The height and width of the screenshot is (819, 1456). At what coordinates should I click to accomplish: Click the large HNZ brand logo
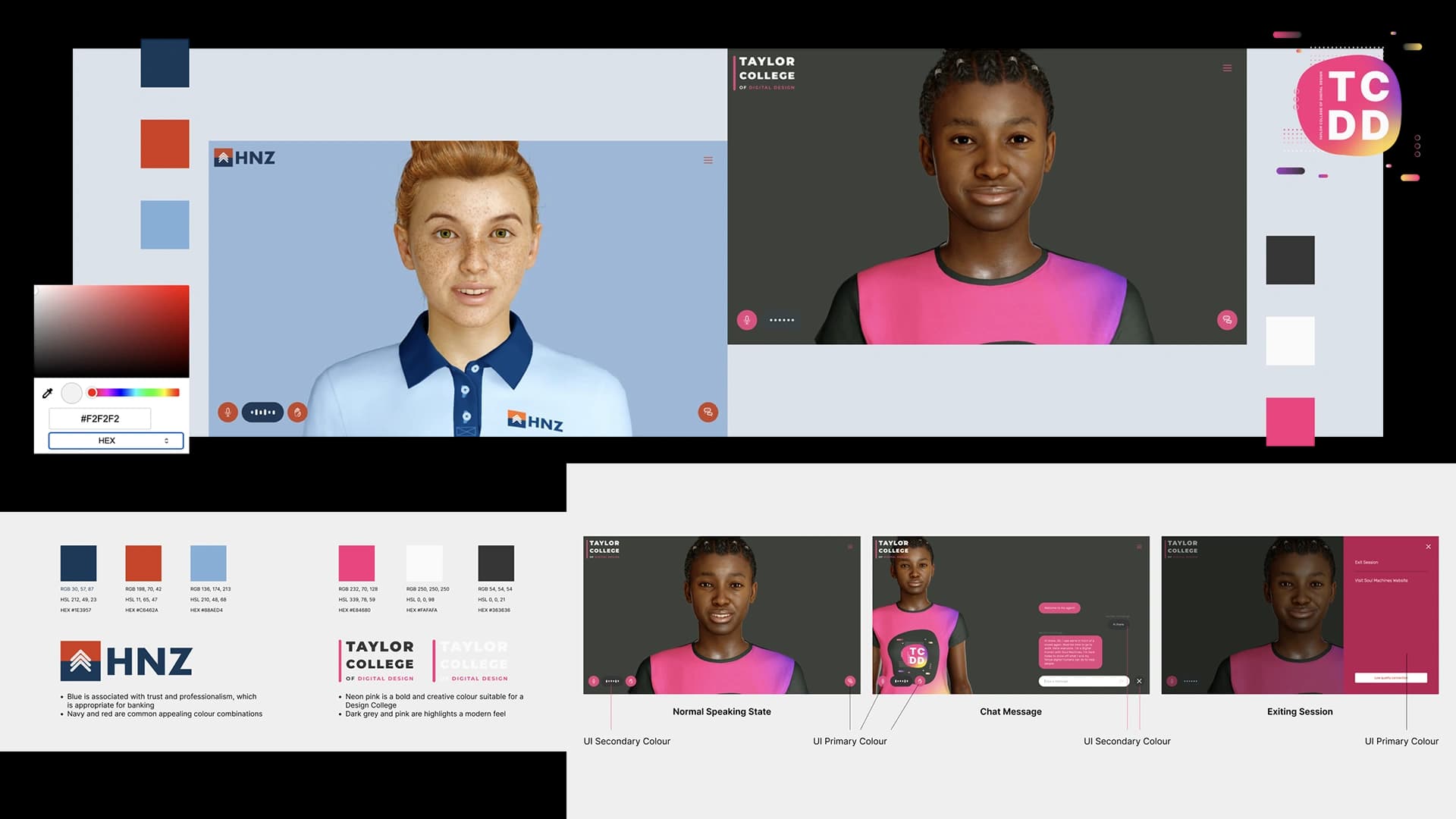[126, 661]
